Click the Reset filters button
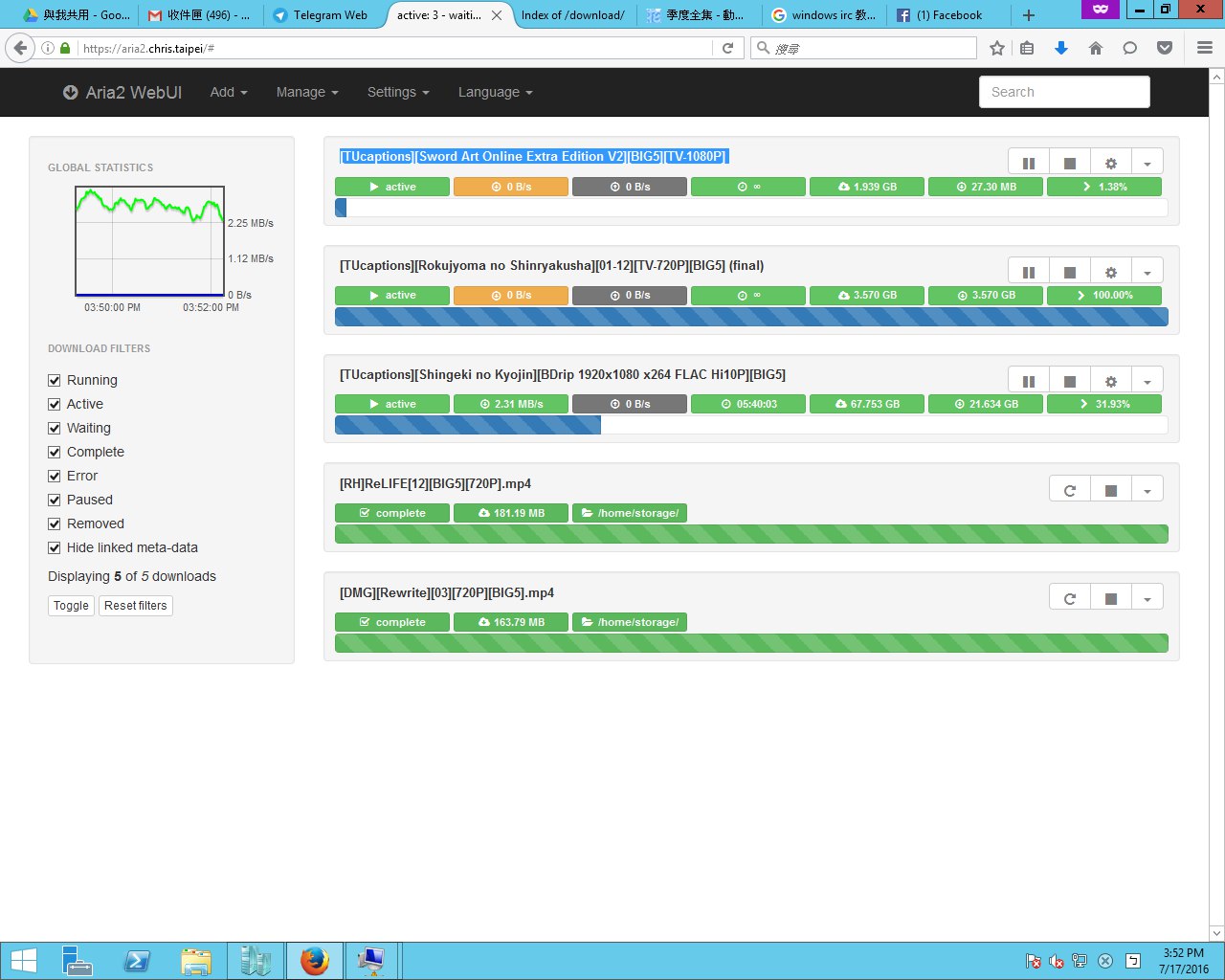This screenshot has height=980, width=1225. (136, 606)
